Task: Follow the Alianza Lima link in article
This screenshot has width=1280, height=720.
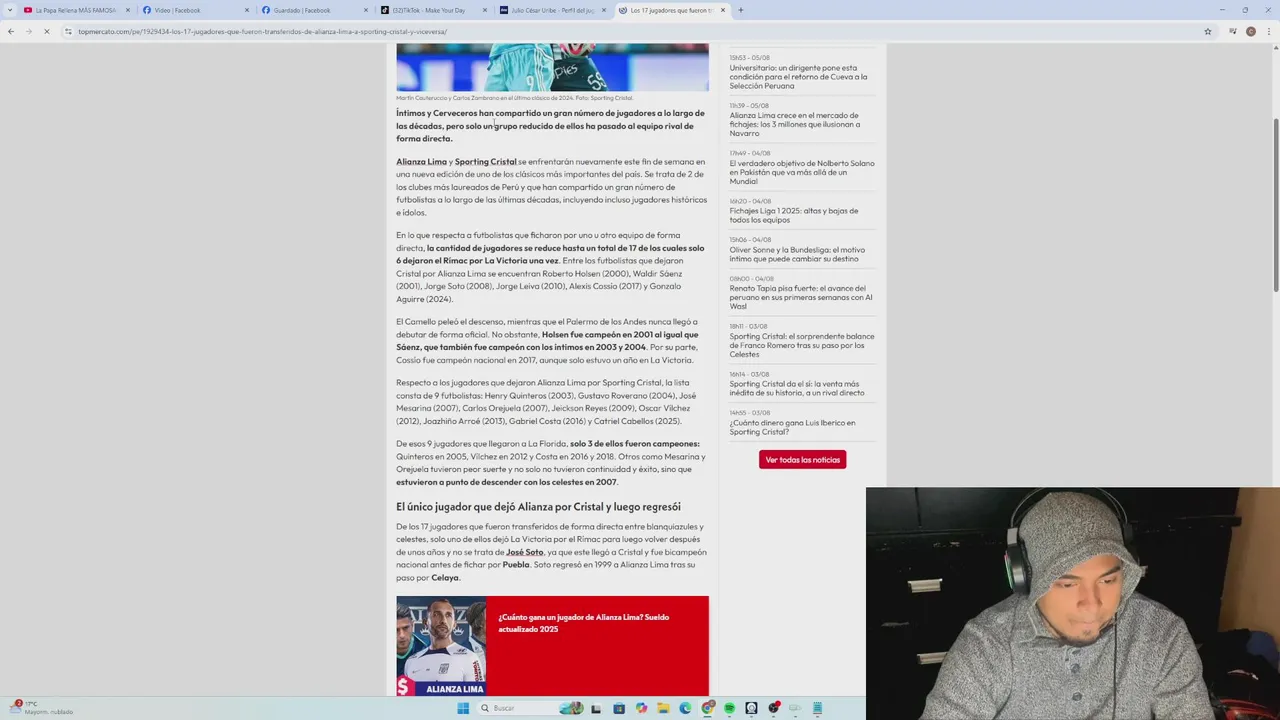Action: (x=421, y=161)
